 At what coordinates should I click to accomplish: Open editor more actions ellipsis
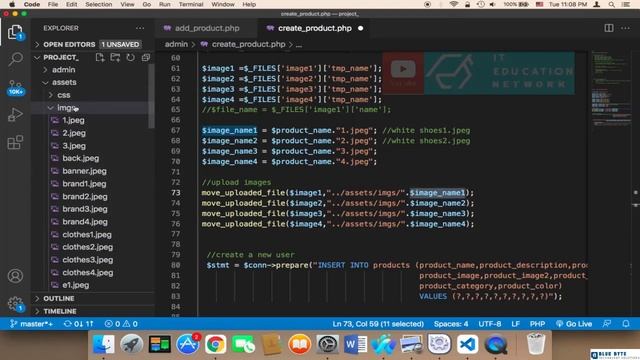(625, 28)
